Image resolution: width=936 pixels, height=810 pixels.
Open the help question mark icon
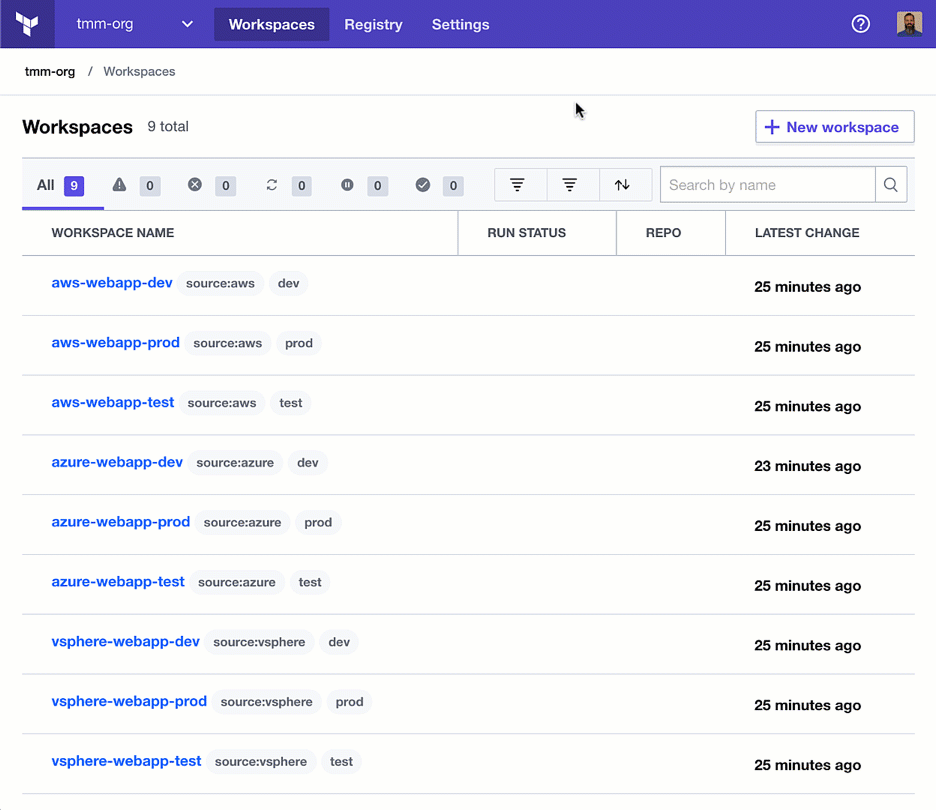(x=861, y=24)
